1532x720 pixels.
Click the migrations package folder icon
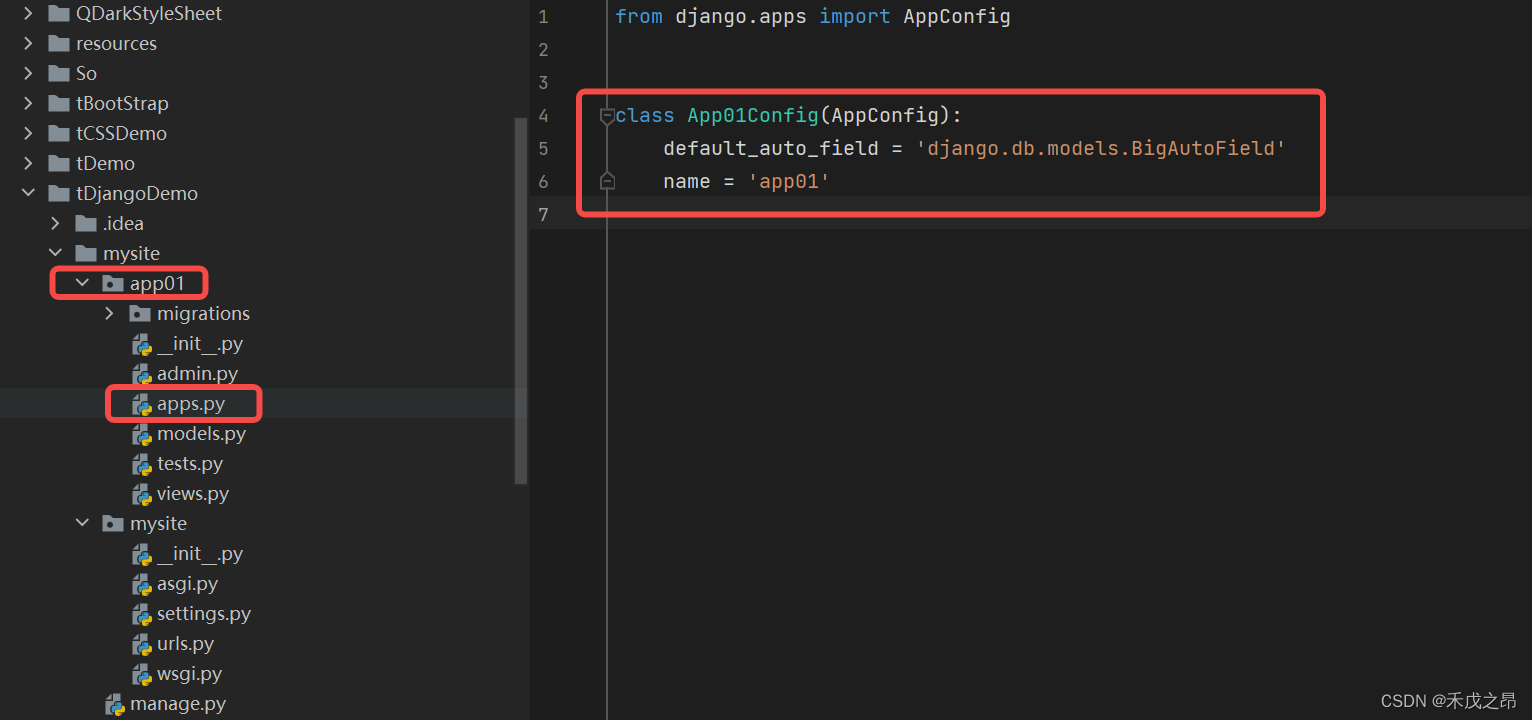click(140, 314)
